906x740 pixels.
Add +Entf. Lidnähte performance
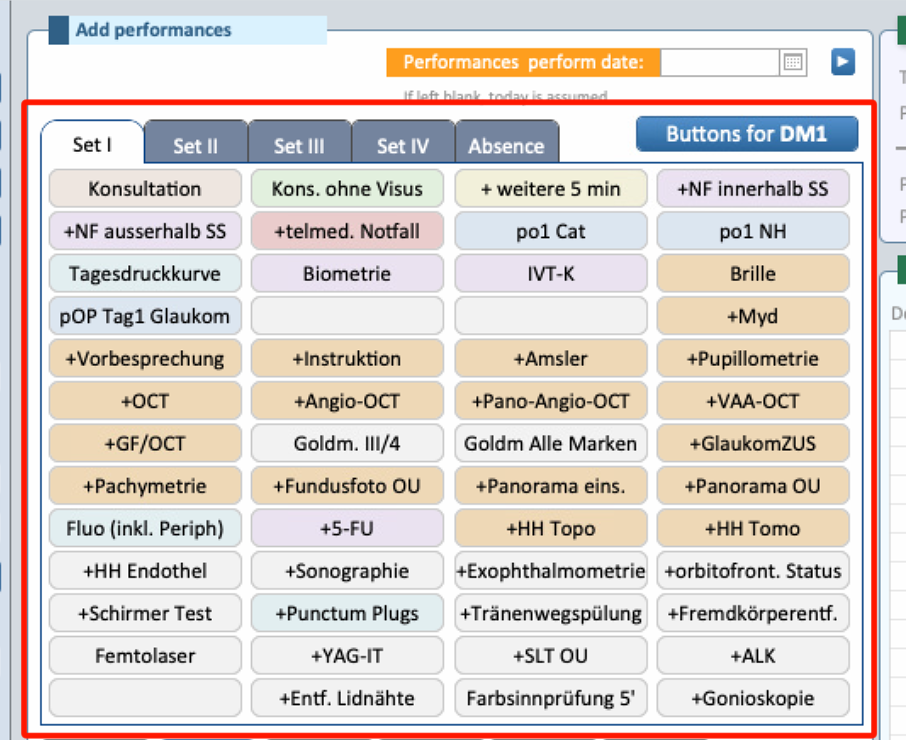[347, 698]
